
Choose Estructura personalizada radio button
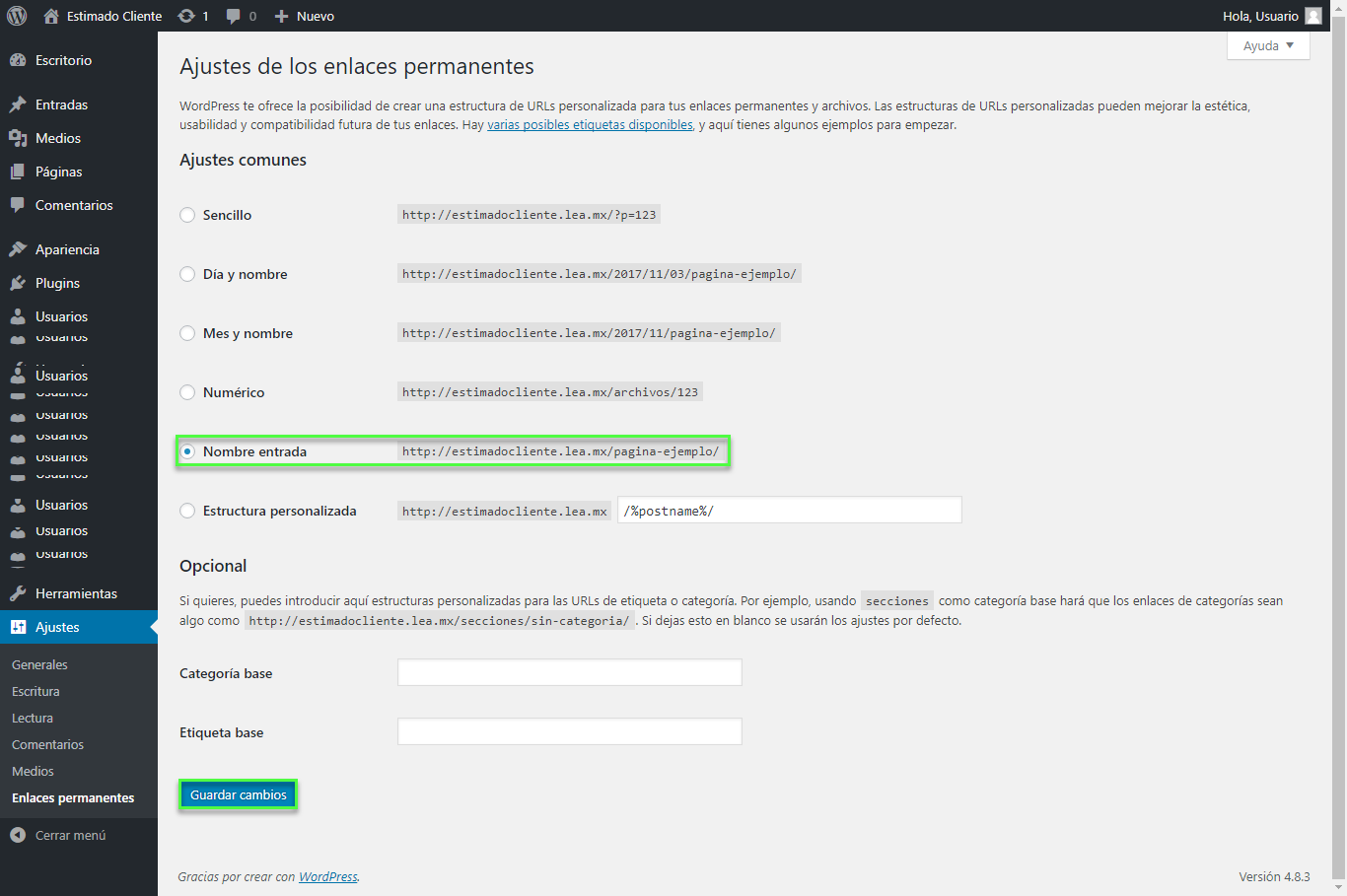[187, 511]
